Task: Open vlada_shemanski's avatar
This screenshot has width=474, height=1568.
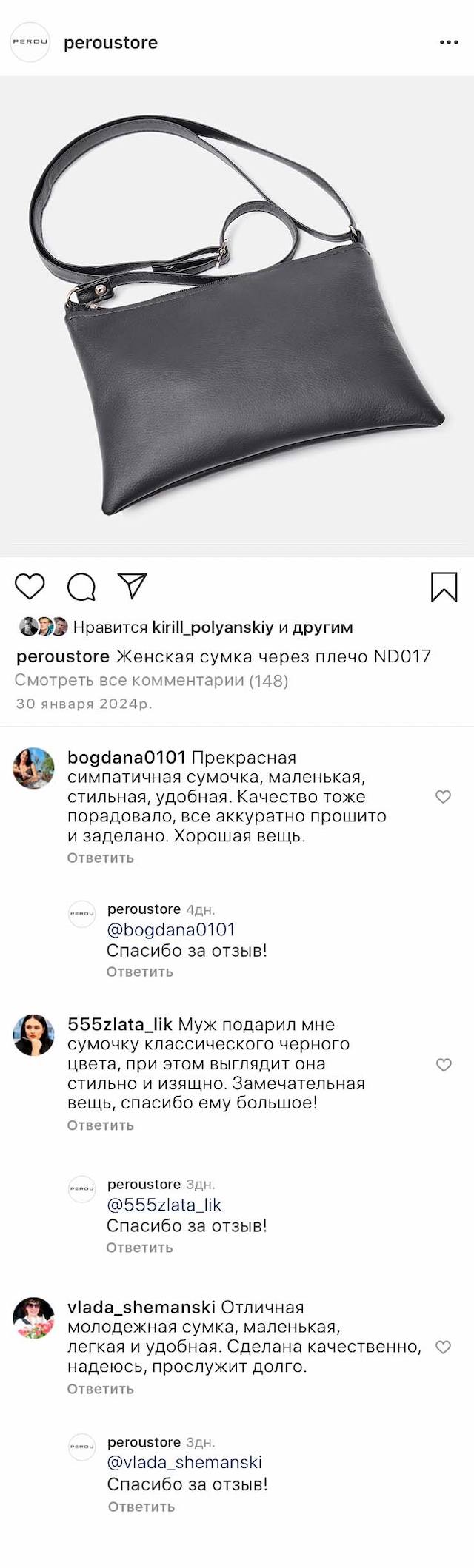Action: click(x=34, y=1318)
